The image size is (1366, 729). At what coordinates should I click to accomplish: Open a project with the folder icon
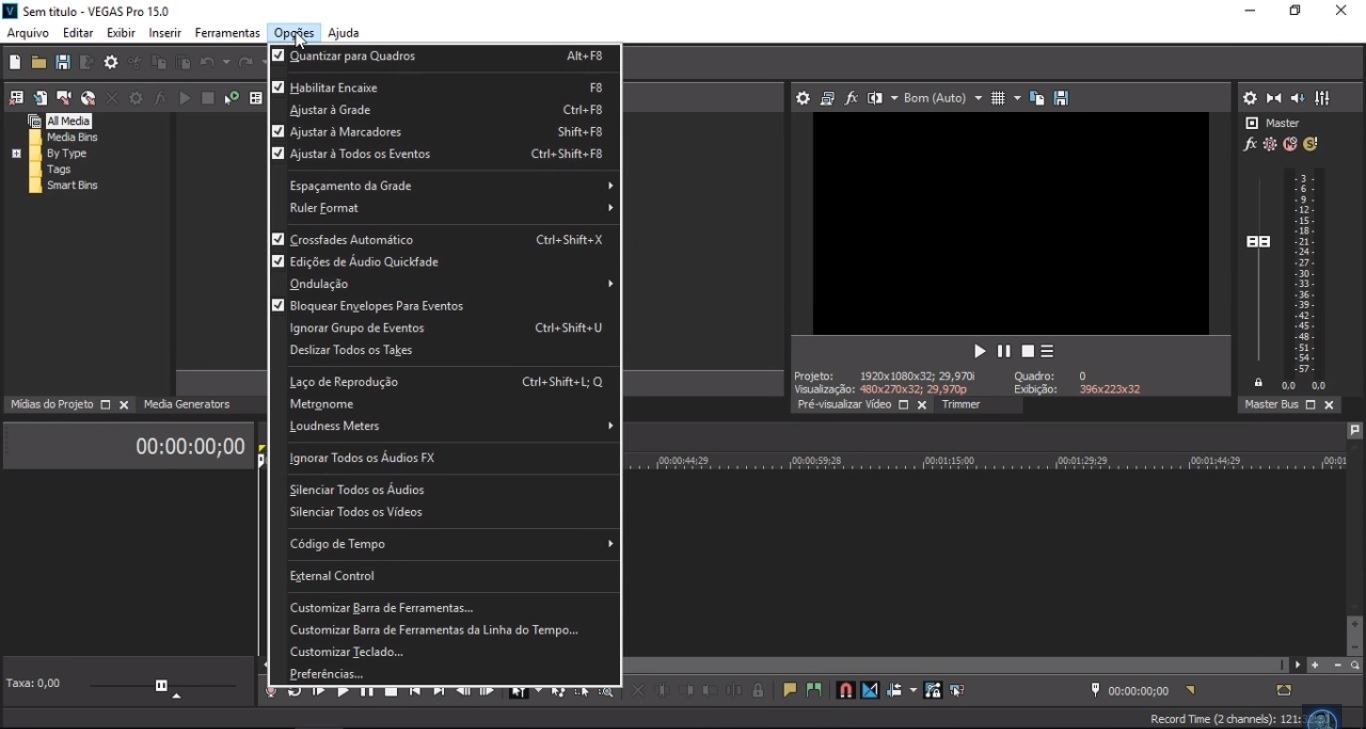point(38,62)
